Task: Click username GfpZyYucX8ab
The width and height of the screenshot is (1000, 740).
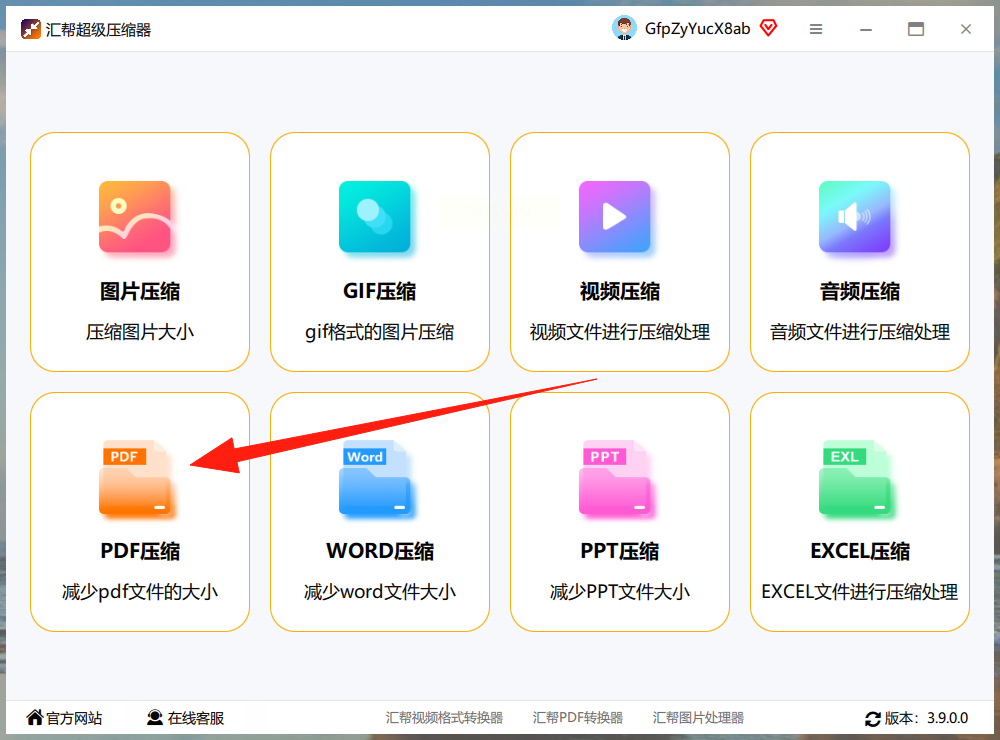Action: (x=697, y=29)
